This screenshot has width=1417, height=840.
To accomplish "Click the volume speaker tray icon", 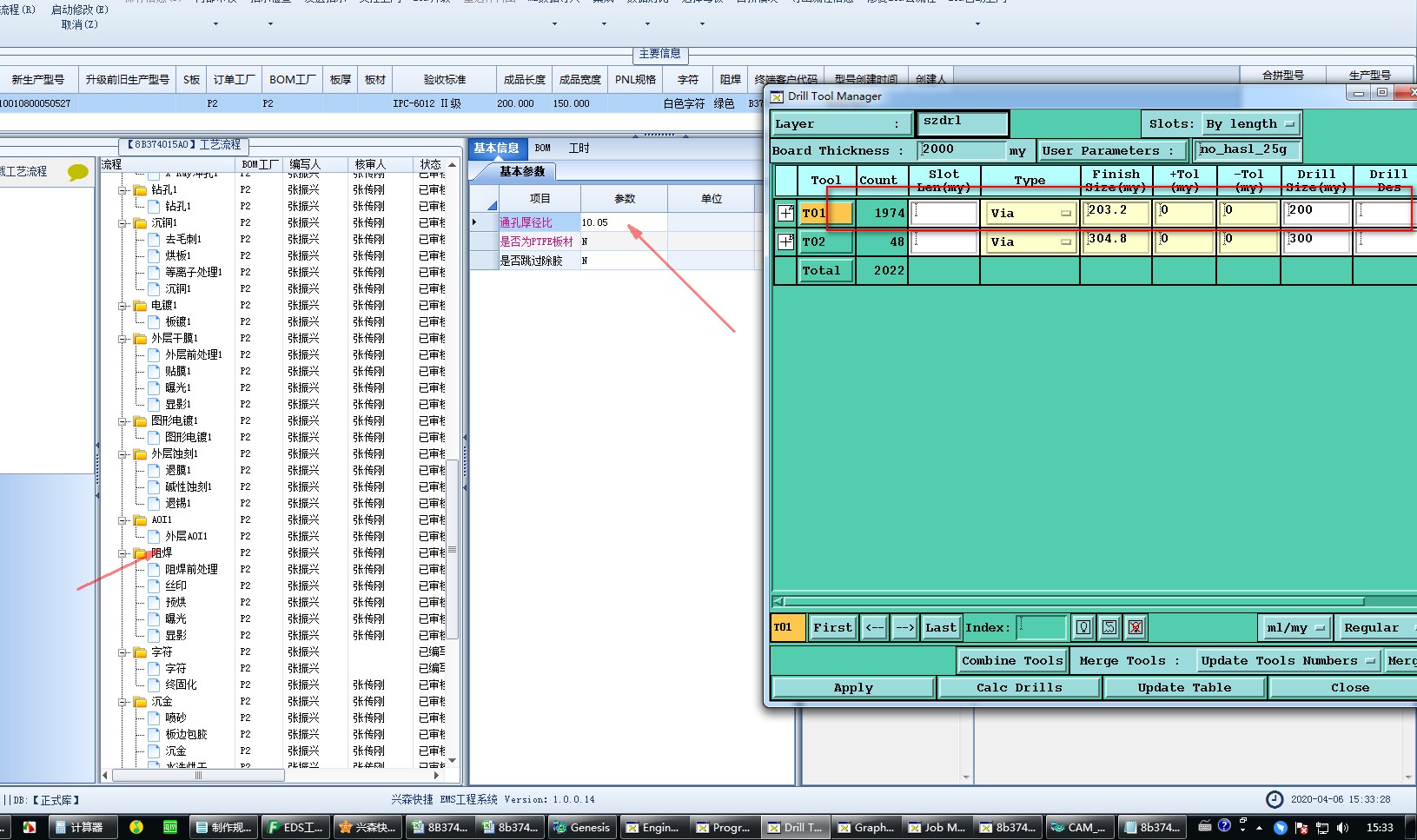I will [1342, 827].
